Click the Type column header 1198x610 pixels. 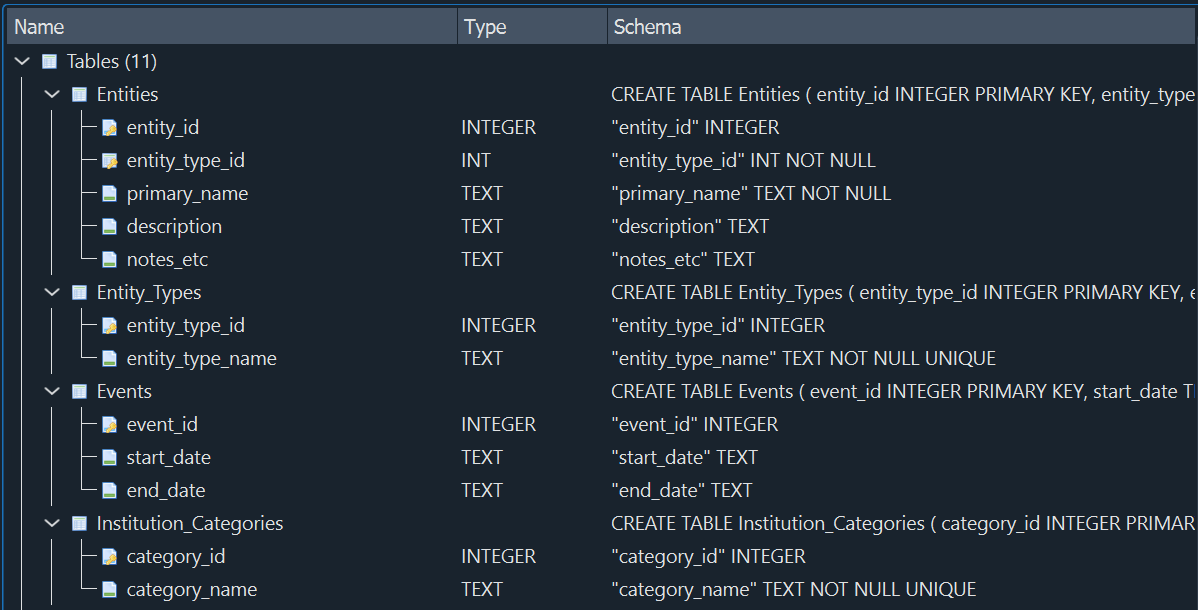pyautogui.click(x=533, y=27)
